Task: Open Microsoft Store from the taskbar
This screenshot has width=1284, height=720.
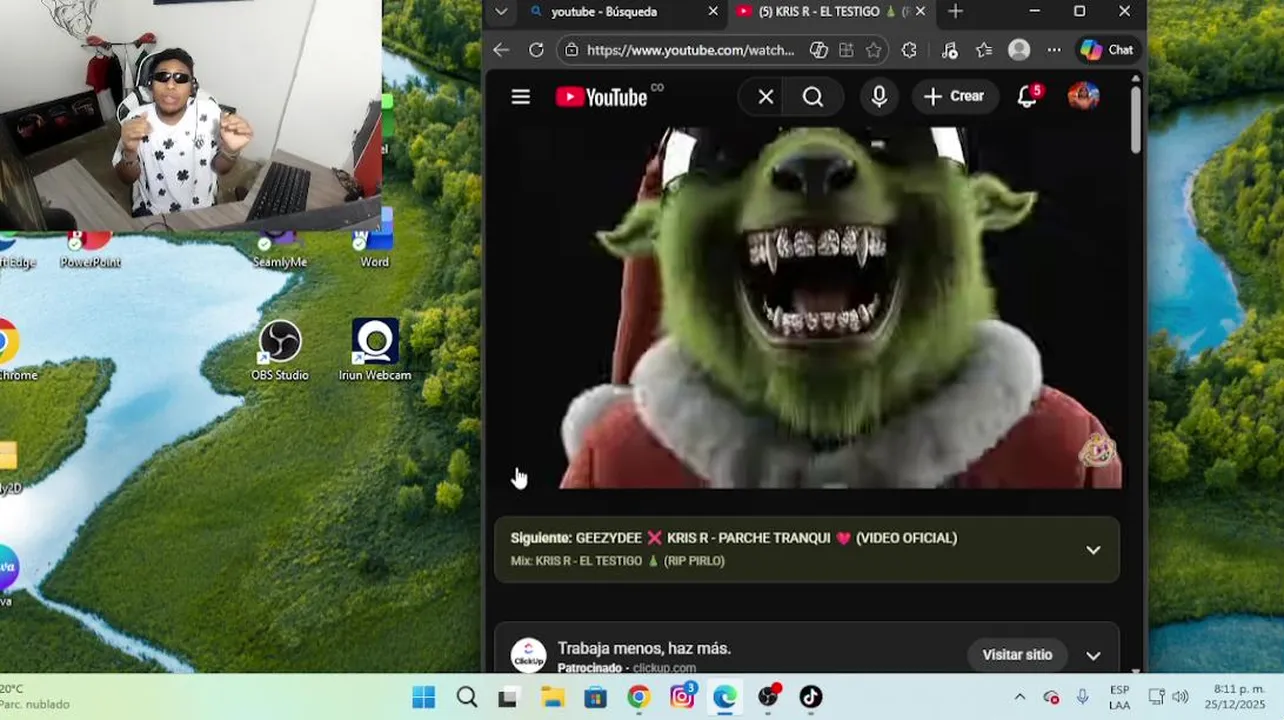Action: pos(595,697)
